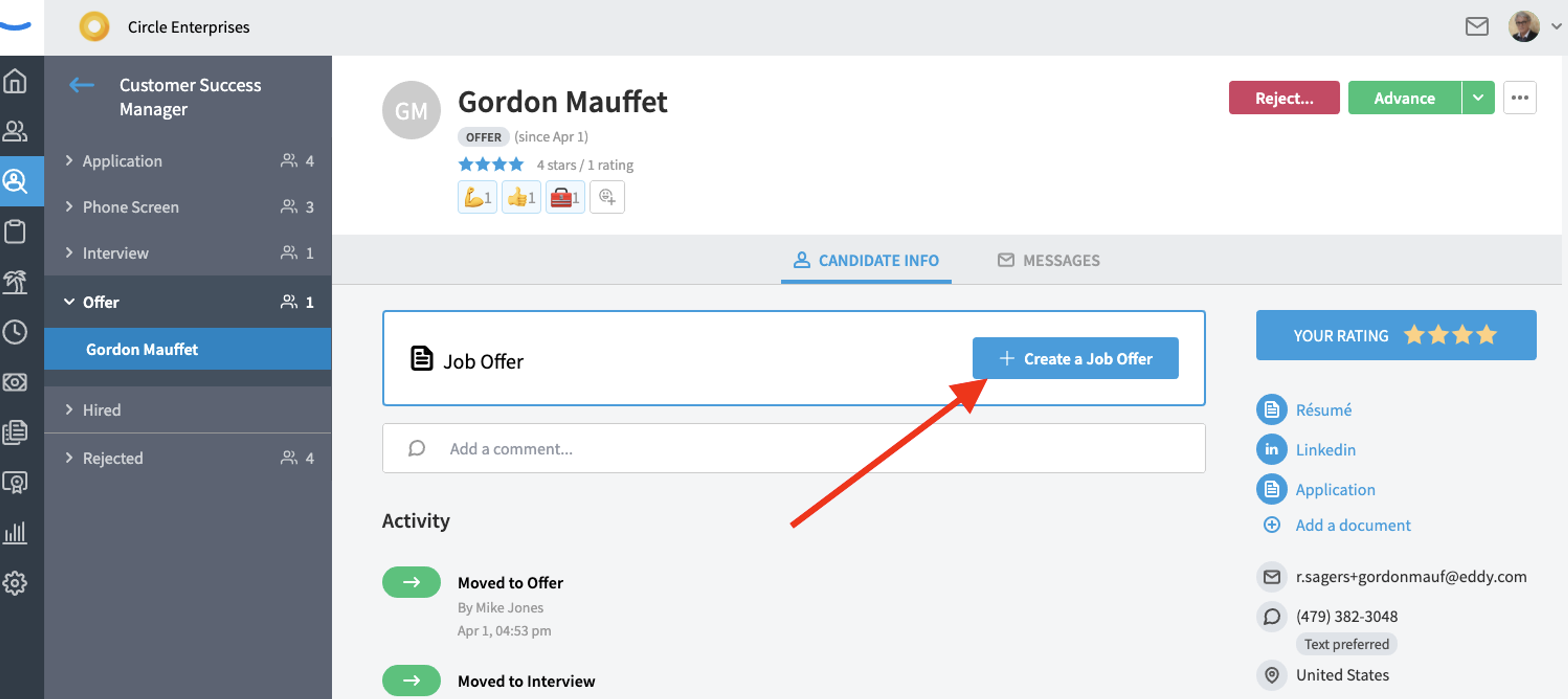This screenshot has height=699, width=1568.
Task: Expand the Rejected stage list
Action: tap(188, 458)
